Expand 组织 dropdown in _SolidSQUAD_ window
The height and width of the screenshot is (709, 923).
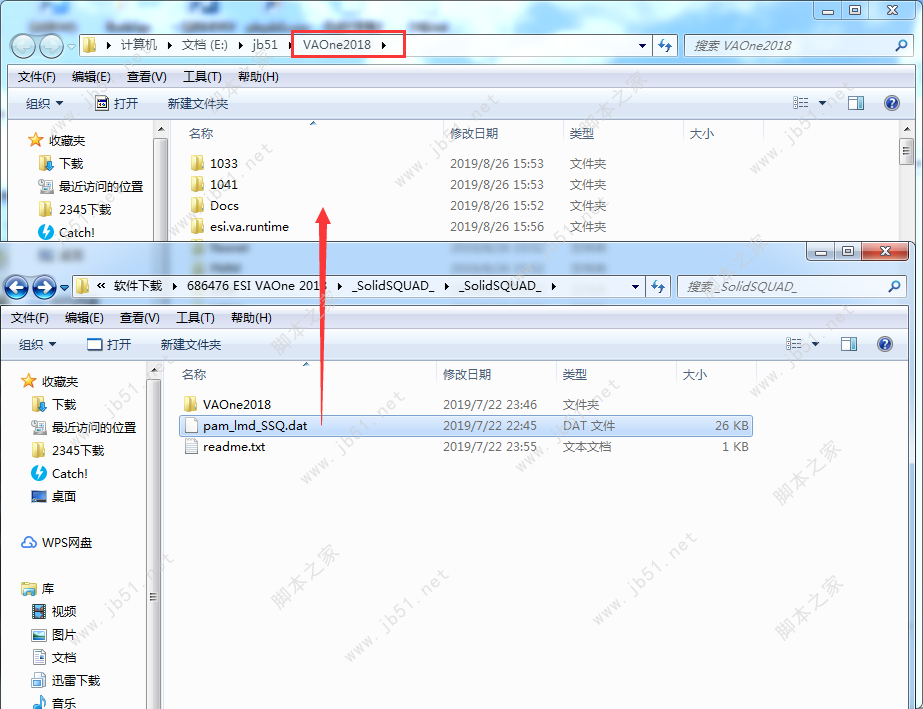pyautogui.click(x=37, y=344)
